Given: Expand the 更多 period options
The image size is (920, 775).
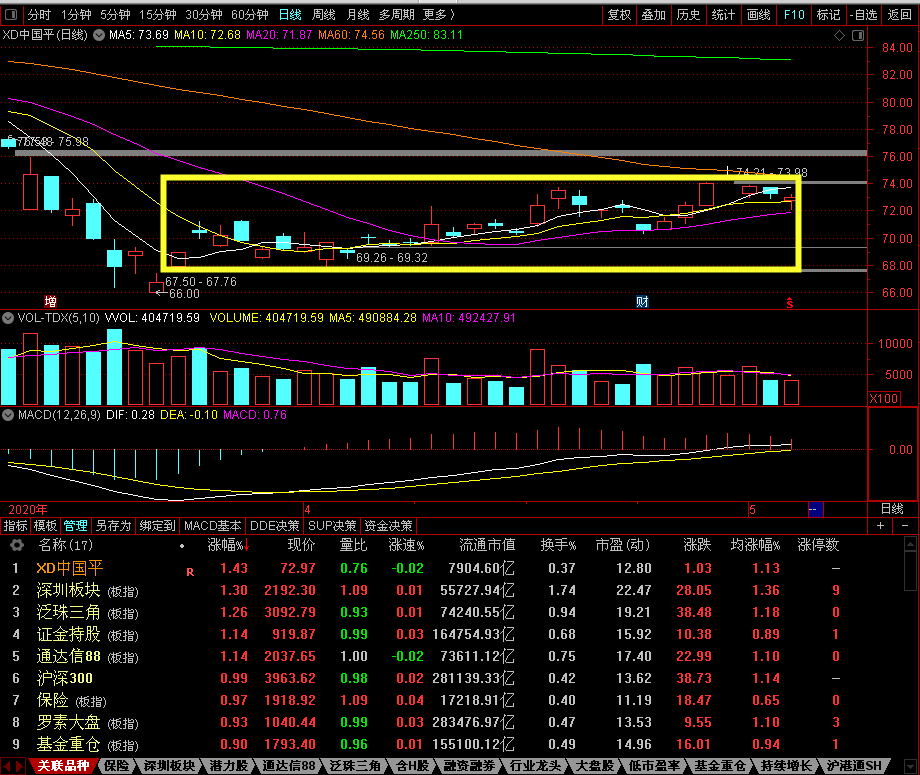Looking at the screenshot, I should 439,14.
